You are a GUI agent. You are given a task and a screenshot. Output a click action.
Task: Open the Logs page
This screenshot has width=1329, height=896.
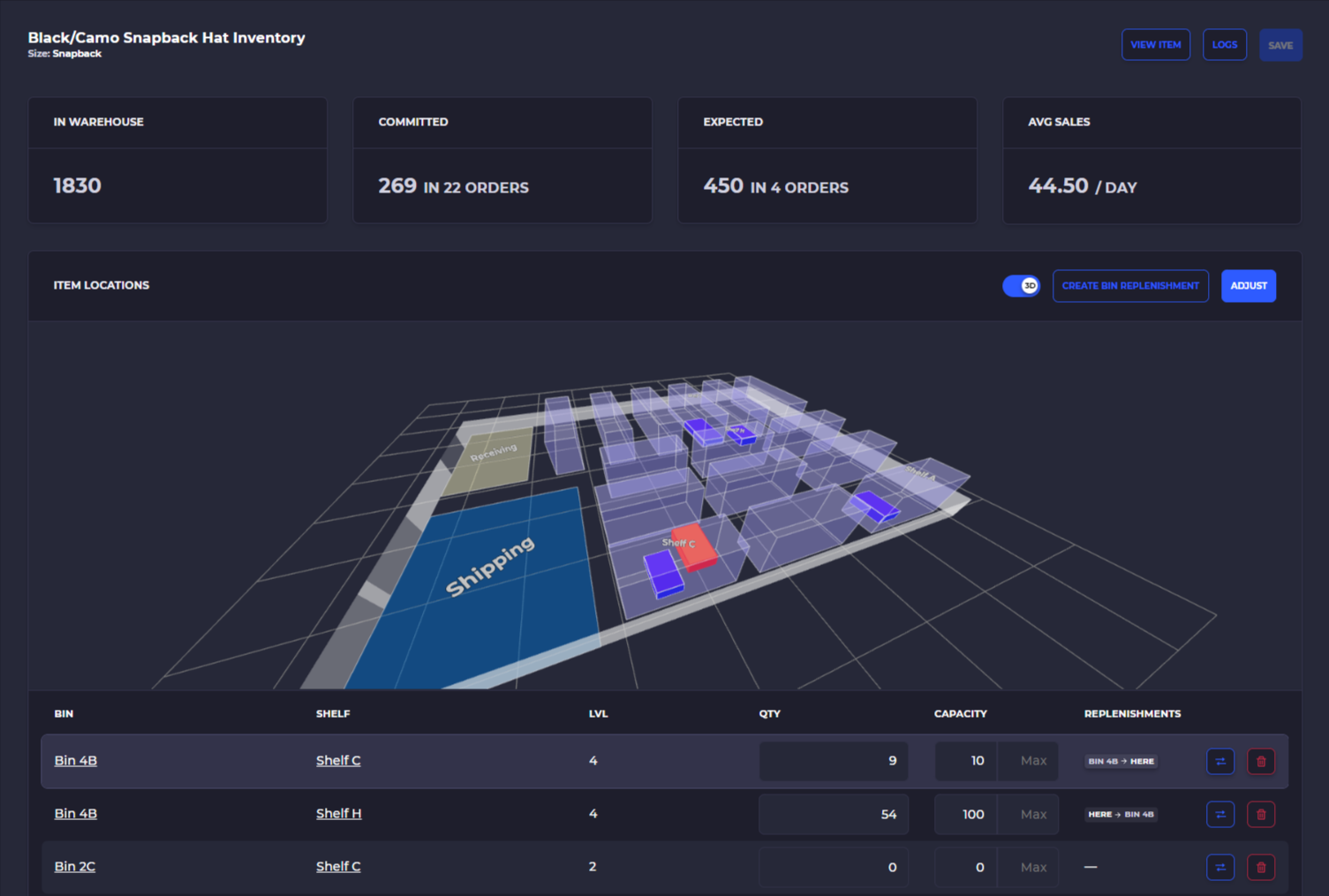pyautogui.click(x=1224, y=45)
